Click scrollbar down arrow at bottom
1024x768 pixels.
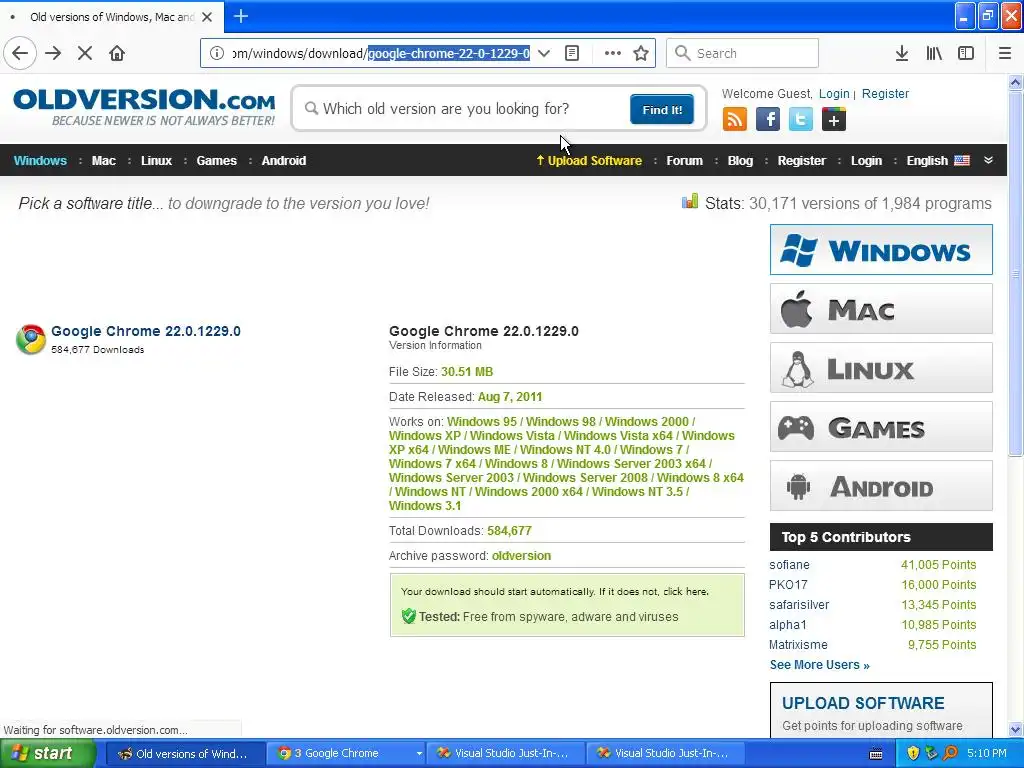1016,729
